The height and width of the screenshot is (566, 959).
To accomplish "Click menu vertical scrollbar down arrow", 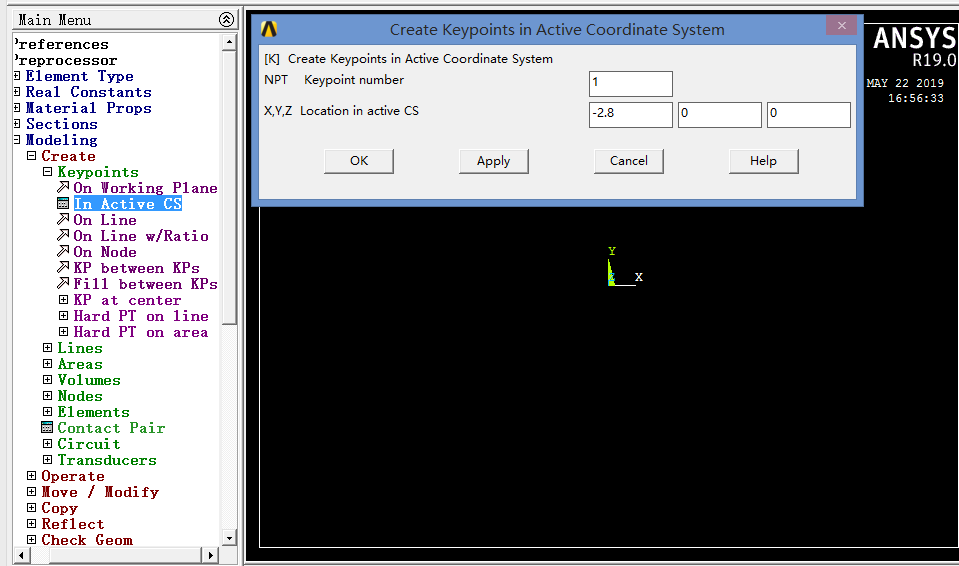I will pyautogui.click(x=229, y=538).
